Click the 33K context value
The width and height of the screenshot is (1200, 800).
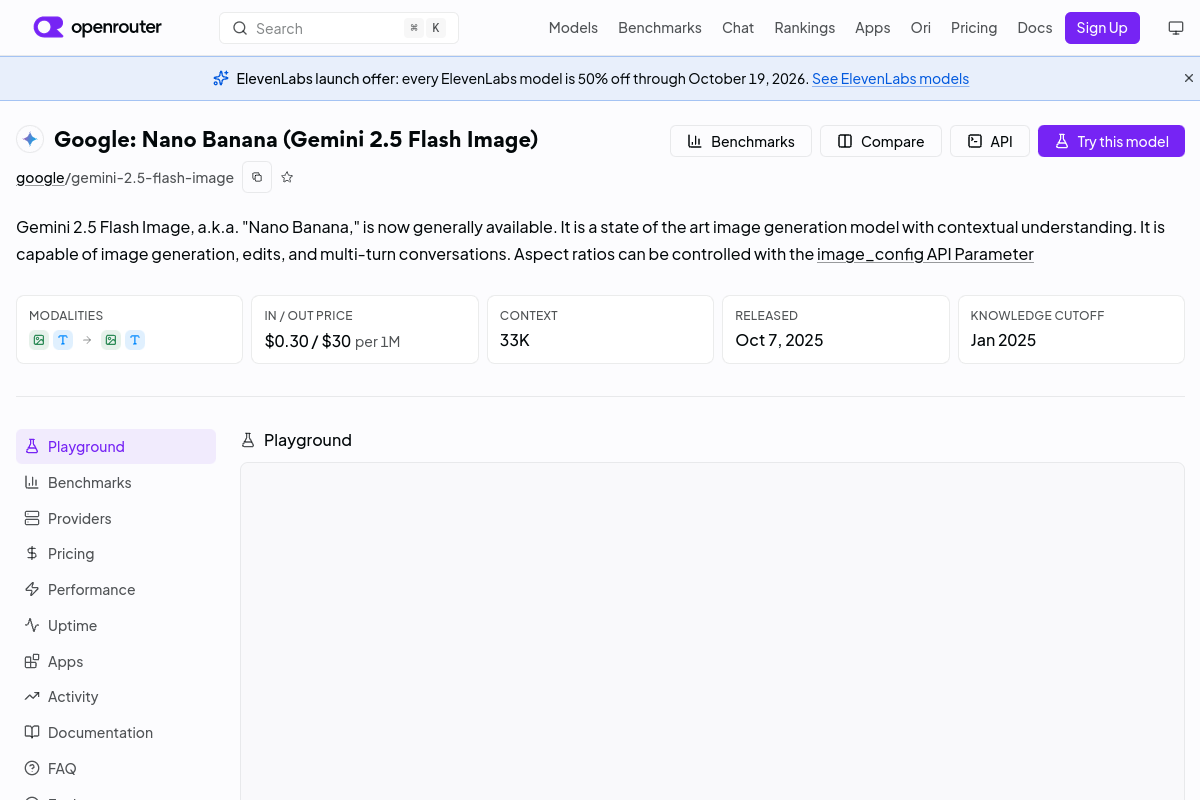pyautogui.click(x=515, y=340)
